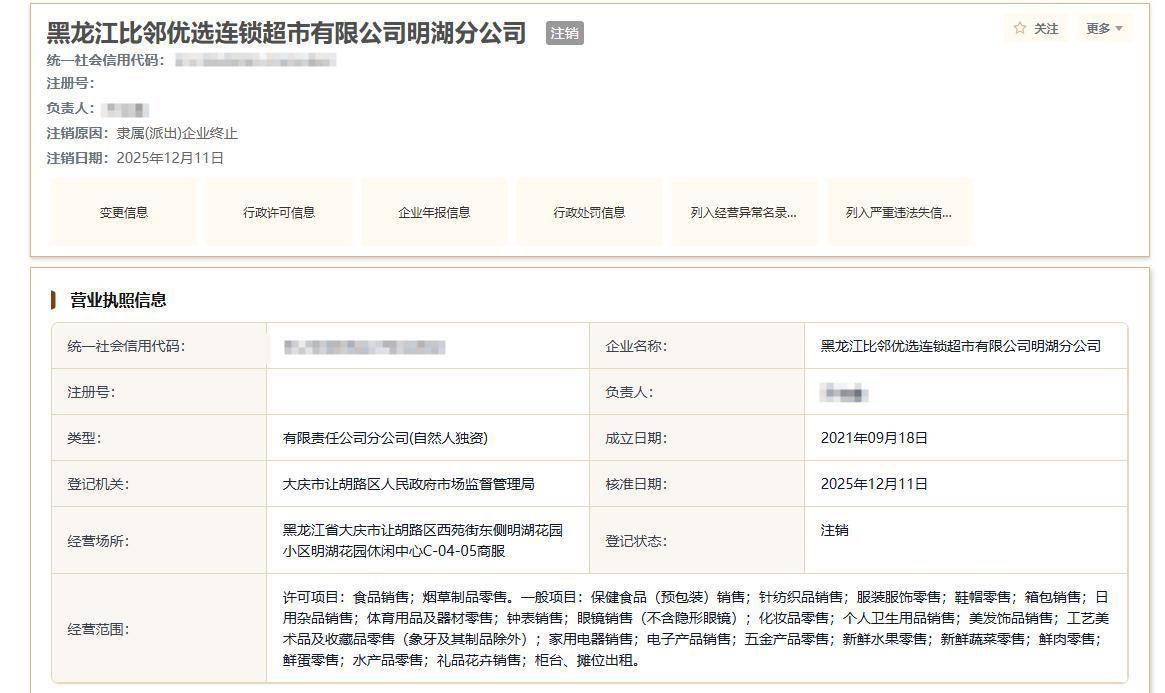The height and width of the screenshot is (693, 1165).
Task: Click the 营业执照信息 section heading
Action: [118, 300]
